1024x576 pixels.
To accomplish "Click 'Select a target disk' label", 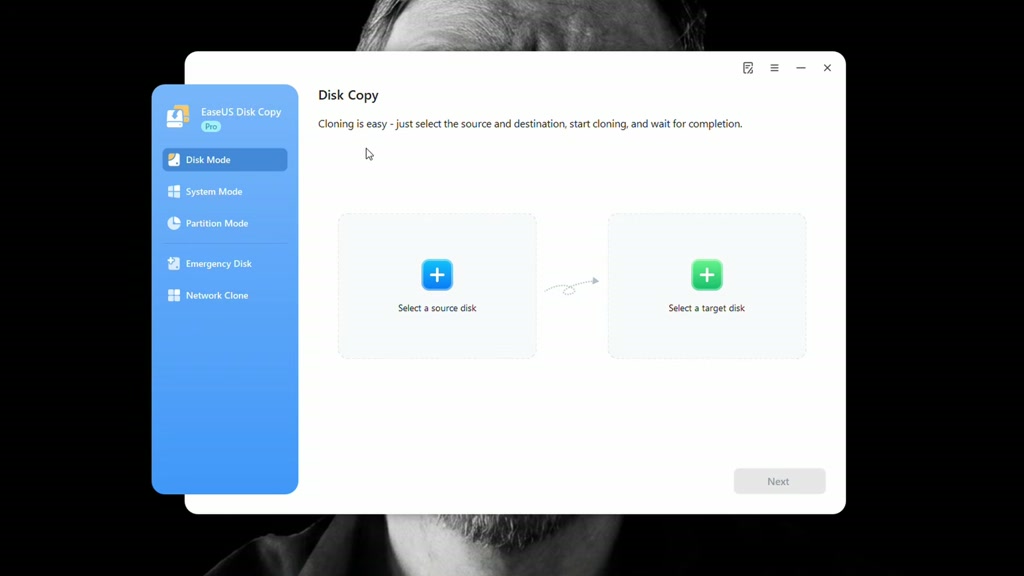I will [707, 308].
